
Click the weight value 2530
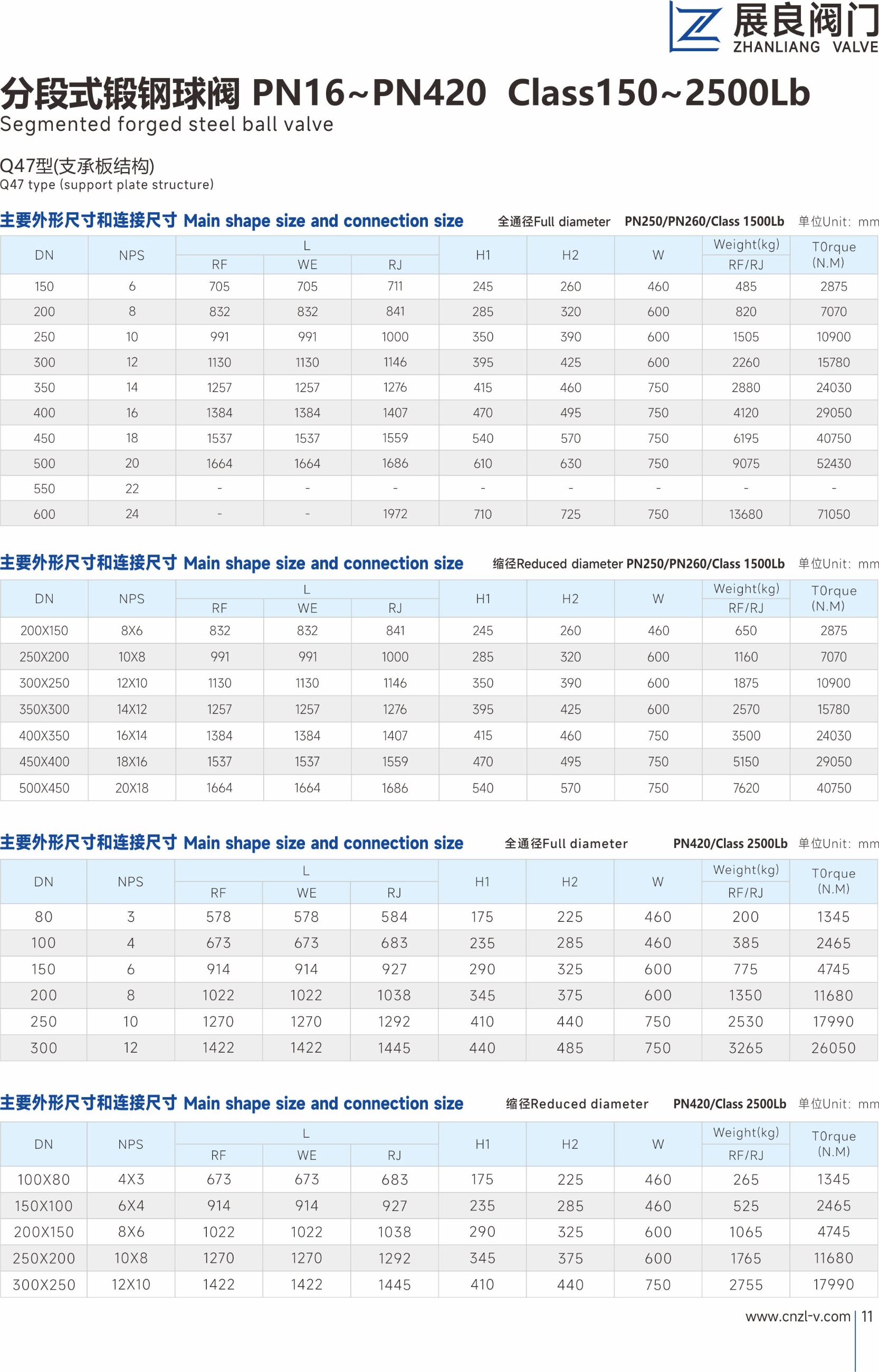746,1022
